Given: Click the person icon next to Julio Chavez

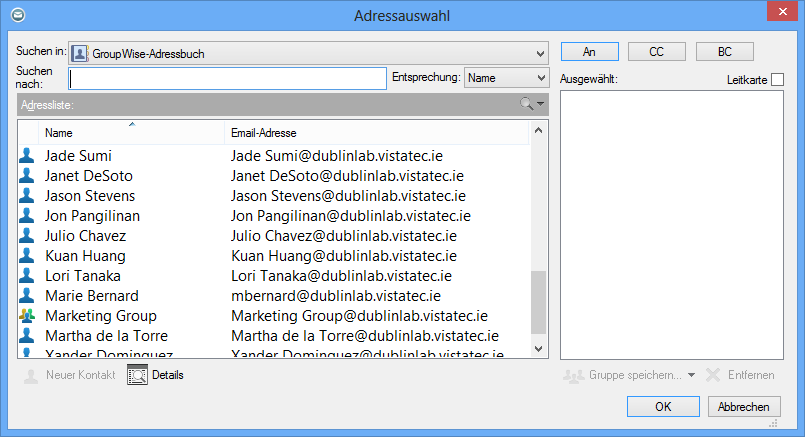Looking at the screenshot, I should (27, 235).
